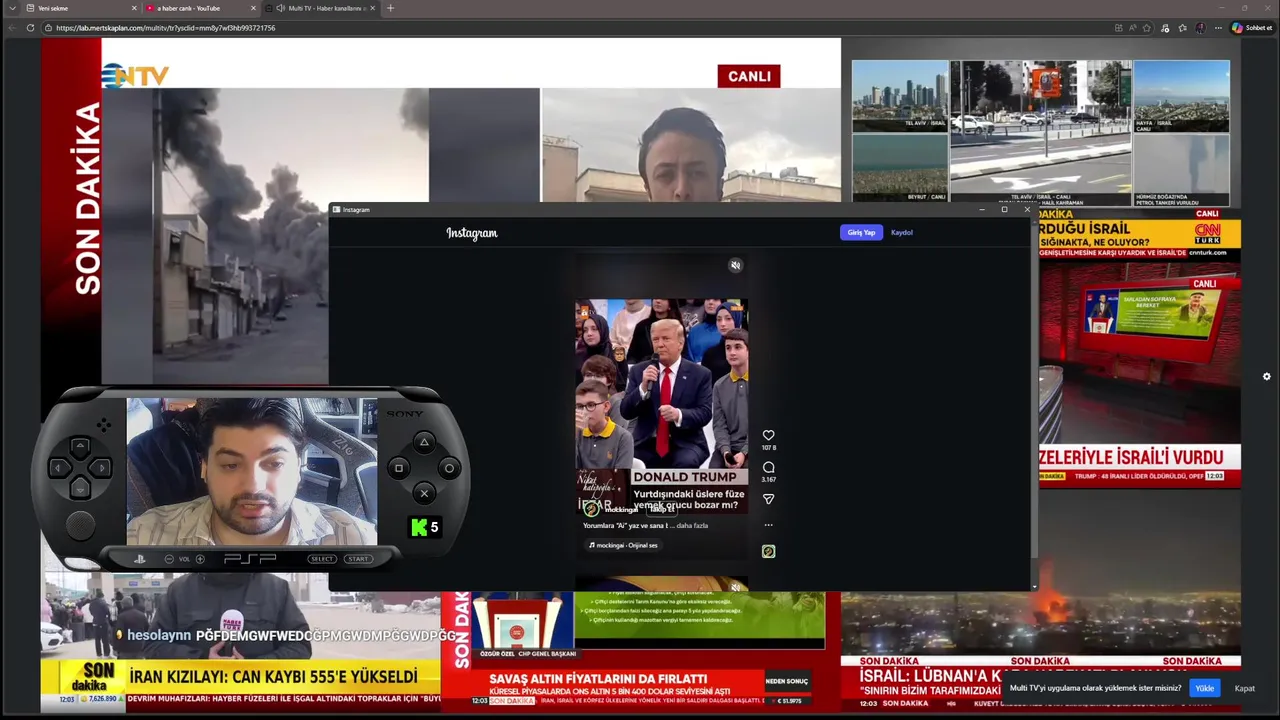The image size is (1280, 720).
Task: Open the tab search dropdown
Action: 12,8
